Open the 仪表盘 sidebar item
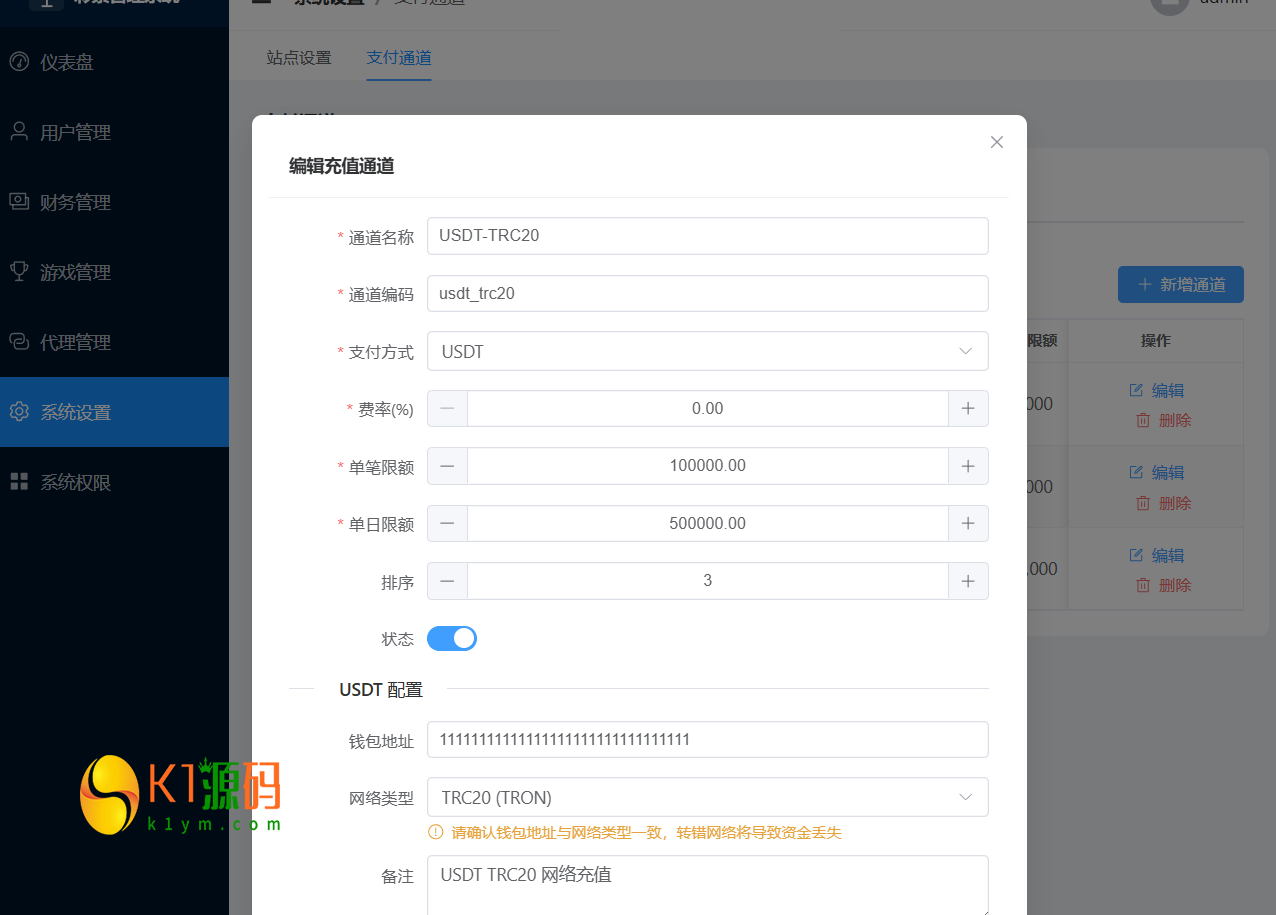The image size is (1276, 915). pos(114,62)
